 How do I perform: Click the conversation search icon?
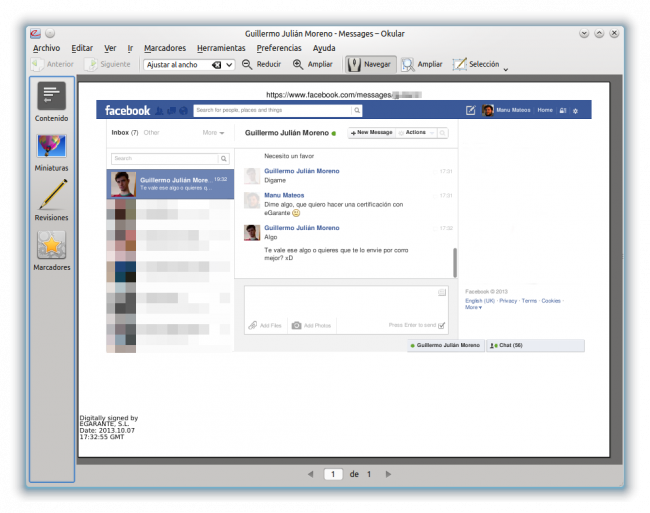442,133
